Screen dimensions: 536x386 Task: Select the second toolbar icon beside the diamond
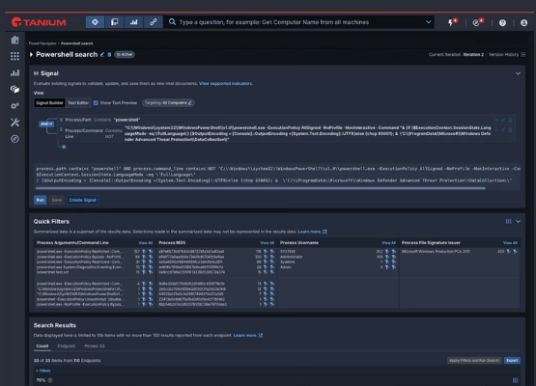115,22
